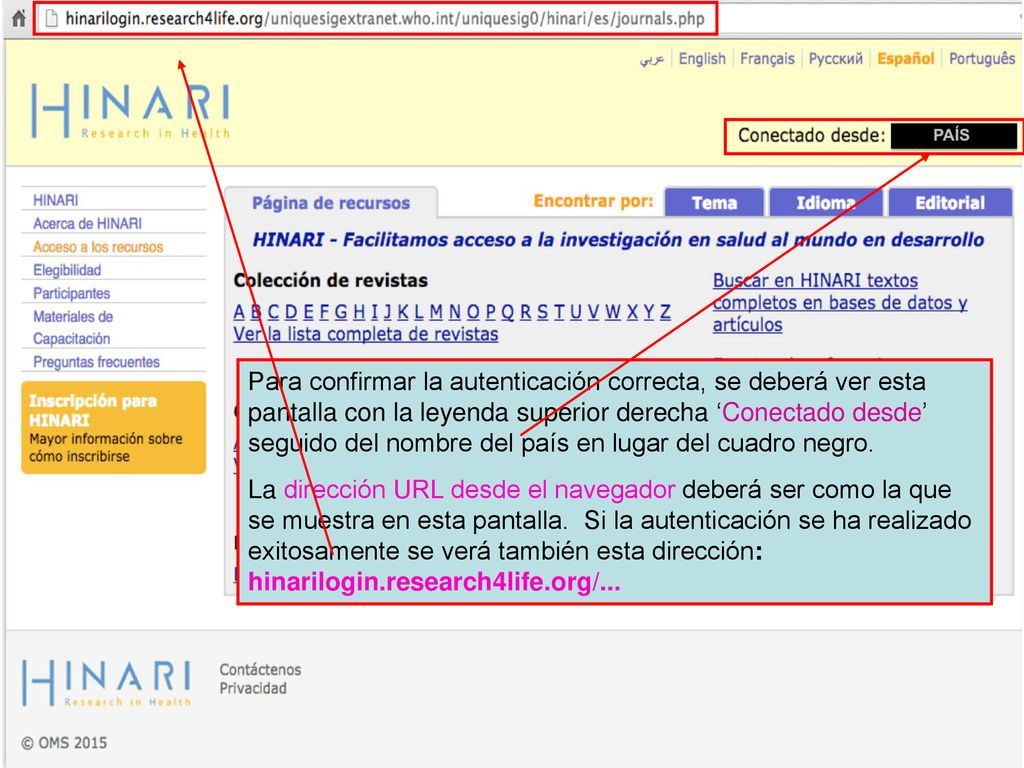
Task: Open journals starting with letter C
Action: click(x=273, y=312)
